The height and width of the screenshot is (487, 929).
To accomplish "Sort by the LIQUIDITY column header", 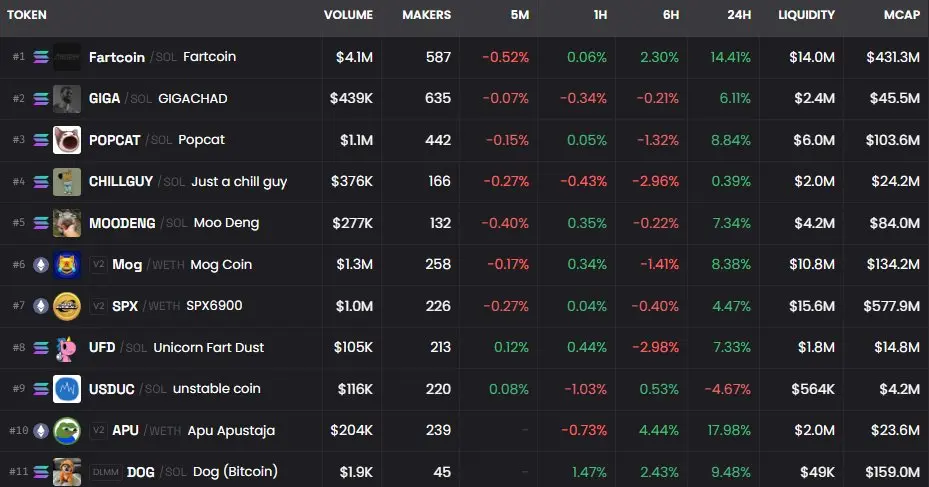I will [806, 15].
